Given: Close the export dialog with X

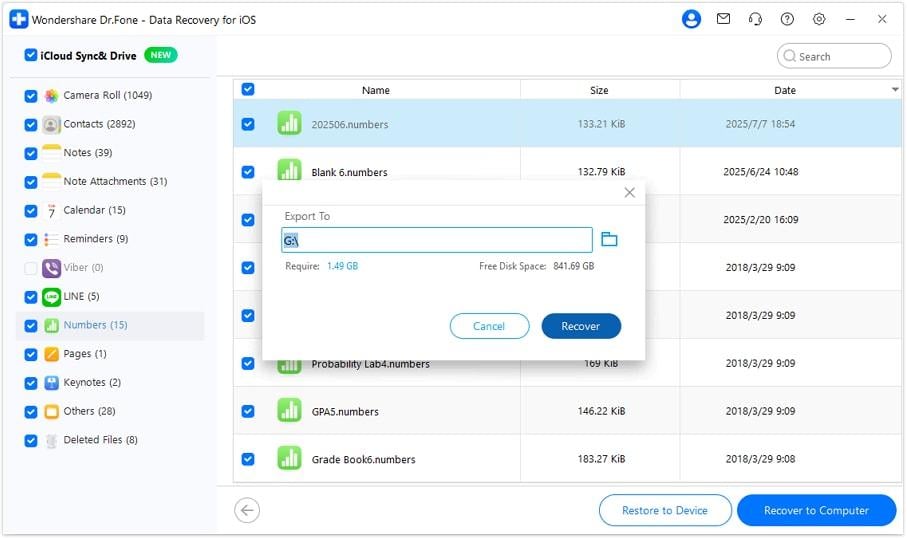Looking at the screenshot, I should 629,193.
